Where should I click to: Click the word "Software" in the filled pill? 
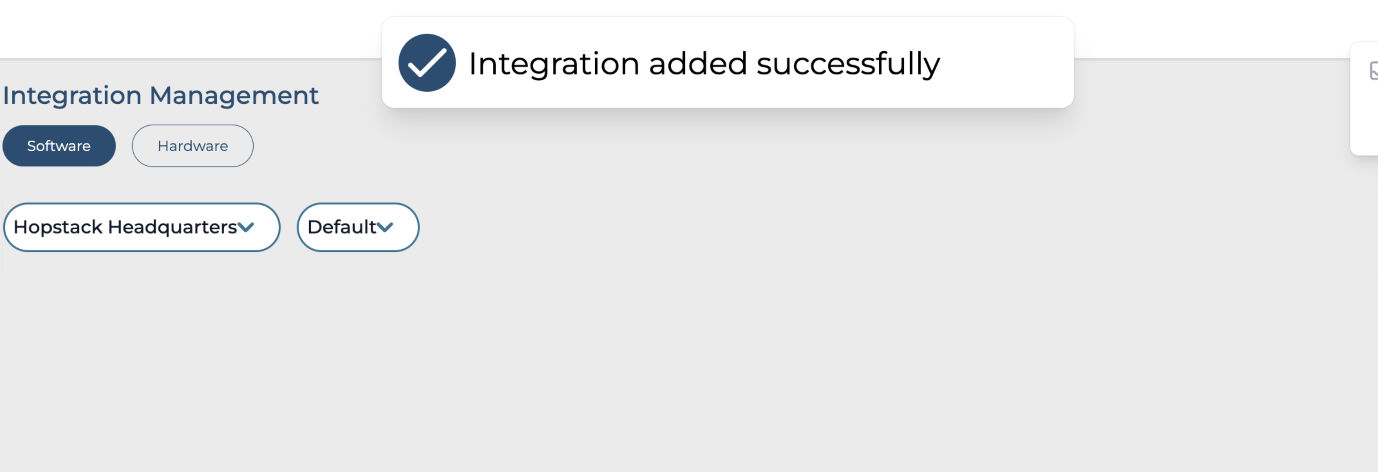click(59, 146)
